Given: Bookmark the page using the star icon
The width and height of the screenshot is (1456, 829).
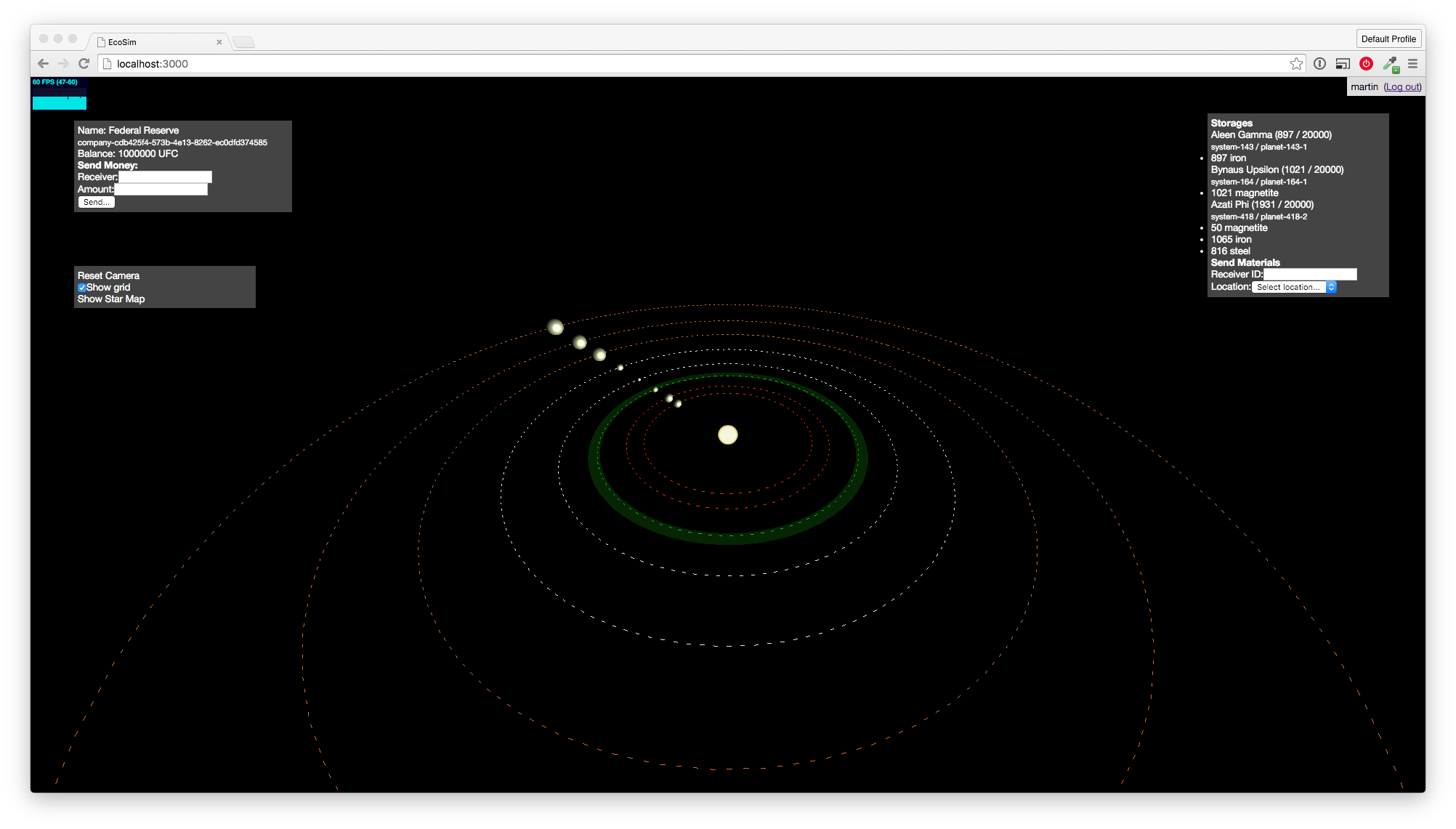Looking at the screenshot, I should (x=1297, y=63).
